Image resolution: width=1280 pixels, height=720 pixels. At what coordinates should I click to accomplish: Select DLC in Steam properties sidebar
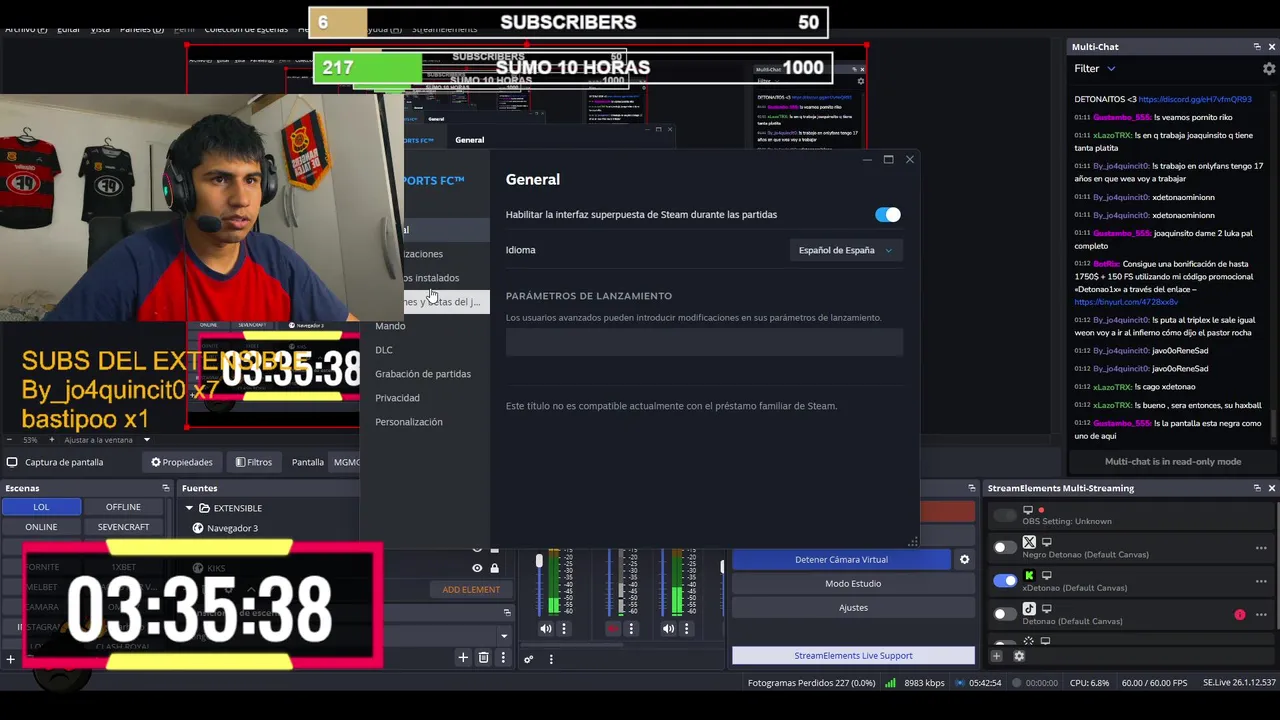(x=384, y=350)
